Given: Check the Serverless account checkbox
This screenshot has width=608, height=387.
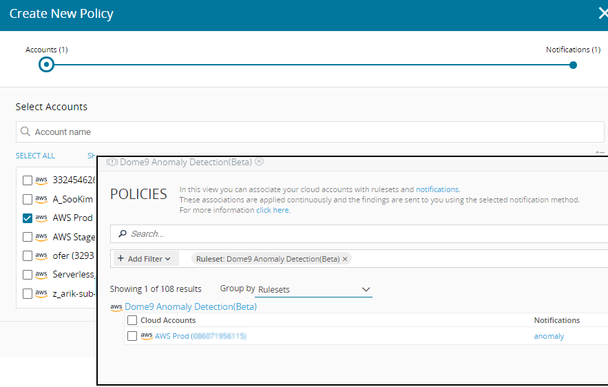Looking at the screenshot, I should 27,275.
